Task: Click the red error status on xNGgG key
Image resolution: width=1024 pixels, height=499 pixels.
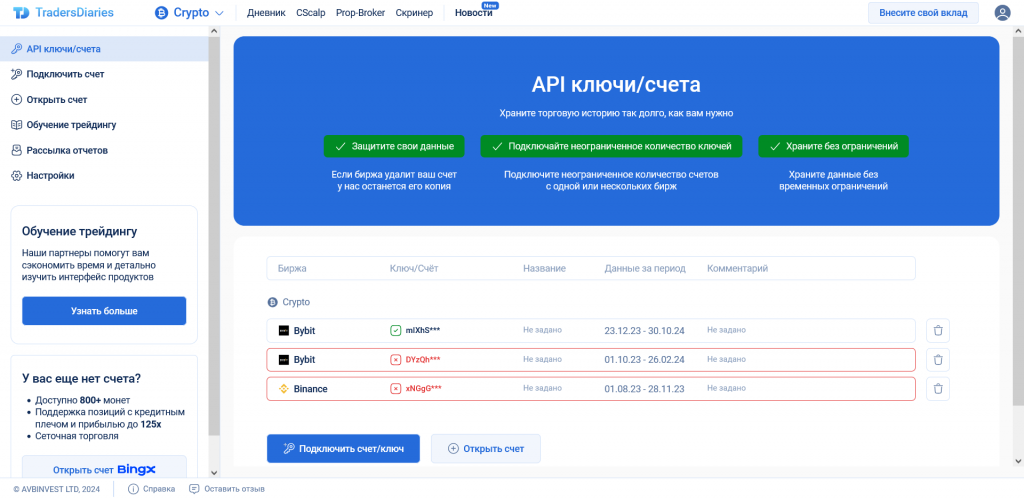Action: pyautogui.click(x=396, y=389)
